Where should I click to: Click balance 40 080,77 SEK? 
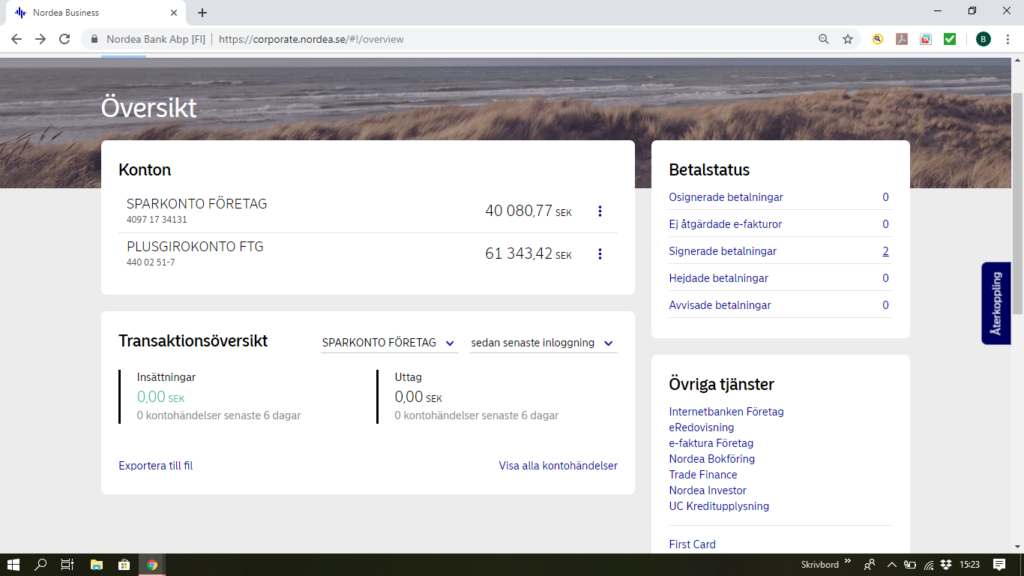[x=528, y=211]
